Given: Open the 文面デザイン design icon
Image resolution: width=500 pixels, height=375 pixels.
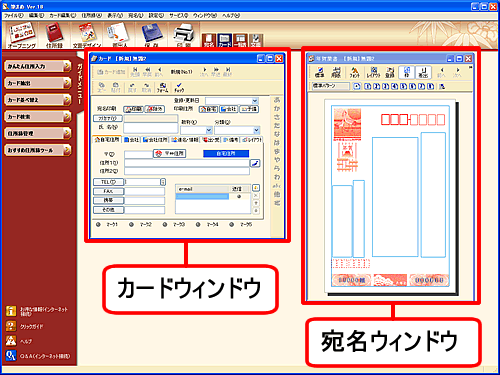Looking at the screenshot, I should 87,35.
